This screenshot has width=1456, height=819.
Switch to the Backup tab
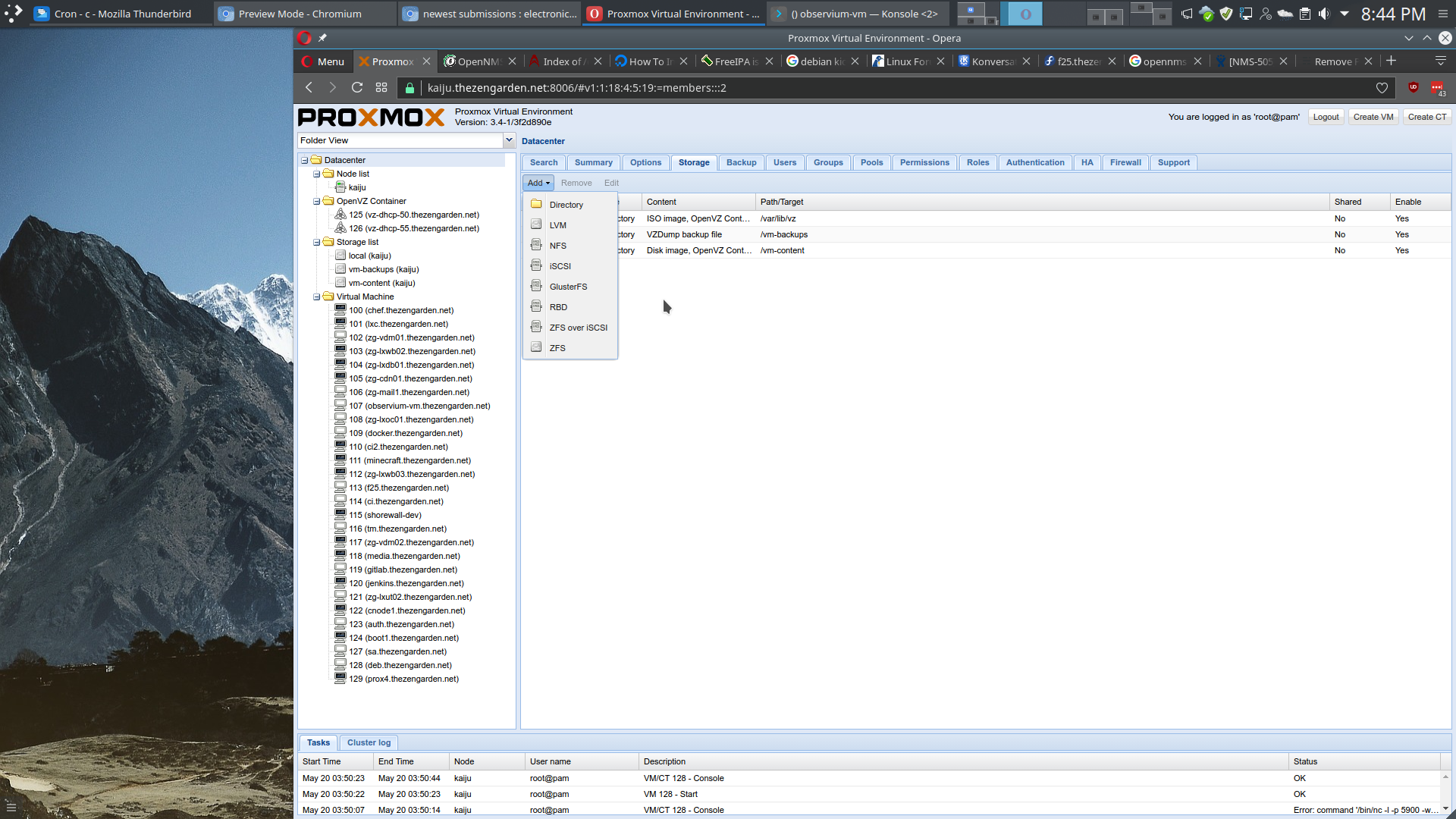tap(741, 162)
